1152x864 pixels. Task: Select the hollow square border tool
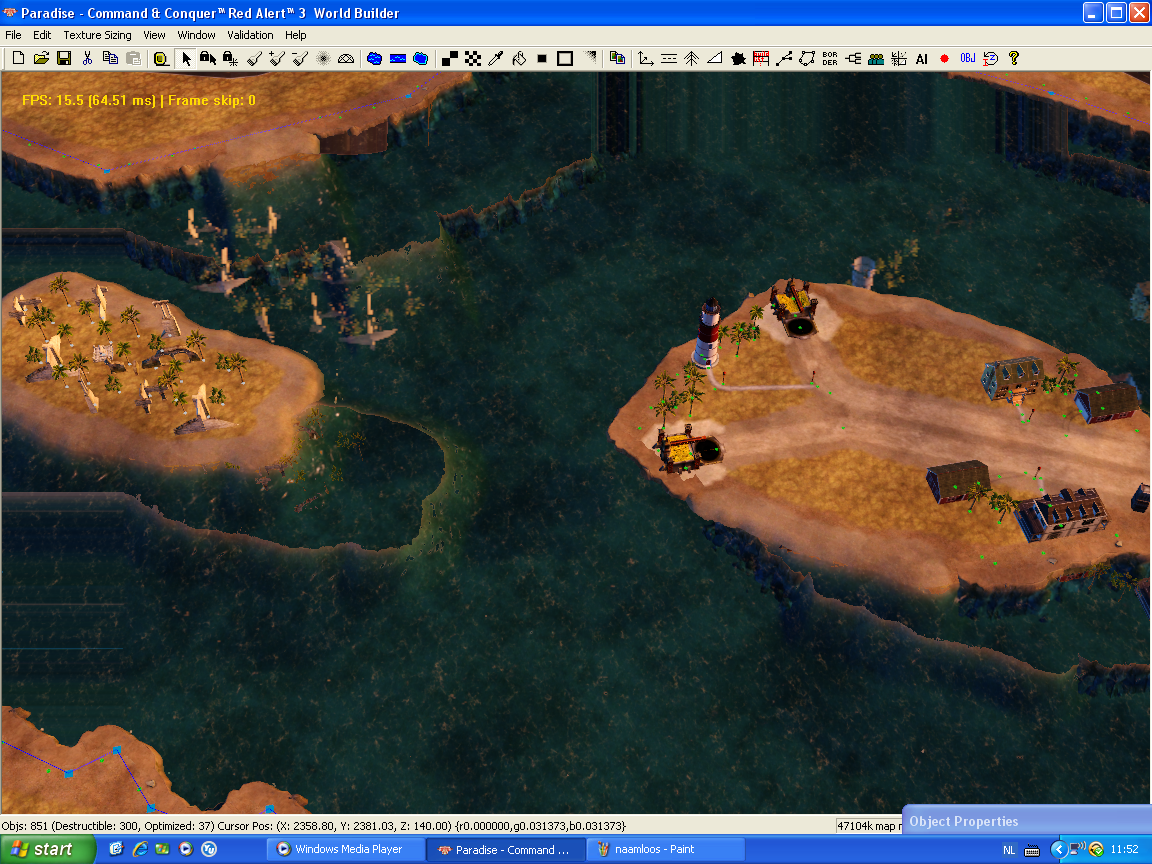tap(565, 58)
